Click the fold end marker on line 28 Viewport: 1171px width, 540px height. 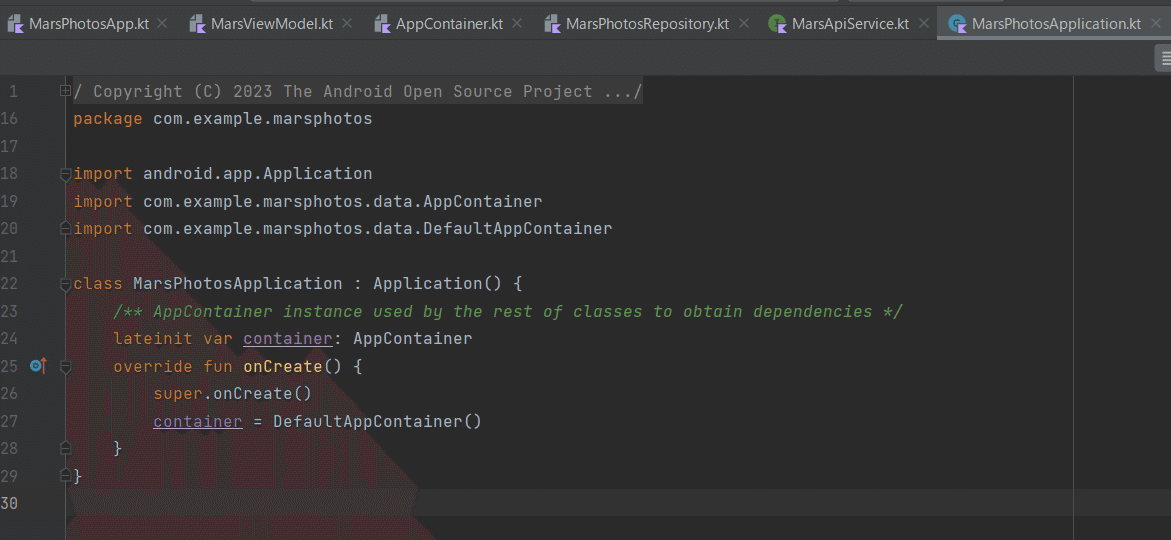click(65, 448)
